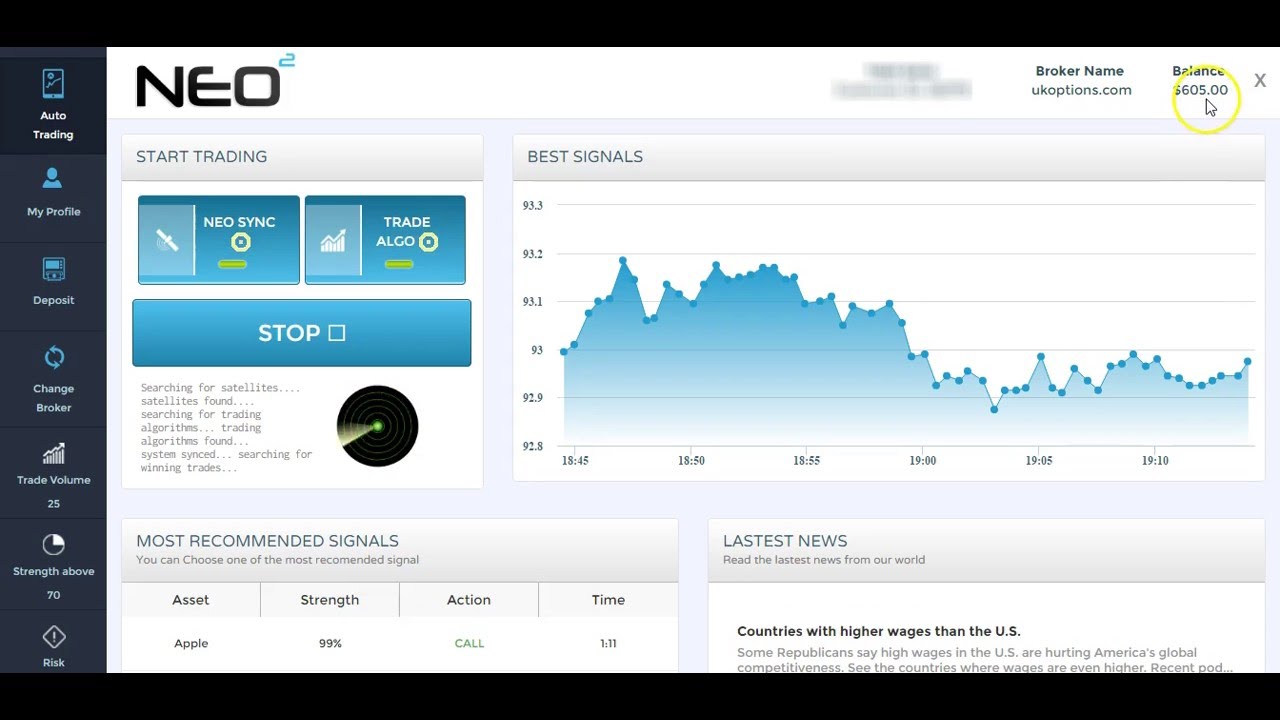Screen dimensions: 1280x720
Task: Open the Deposit icon in sidebar
Action: click(53, 269)
